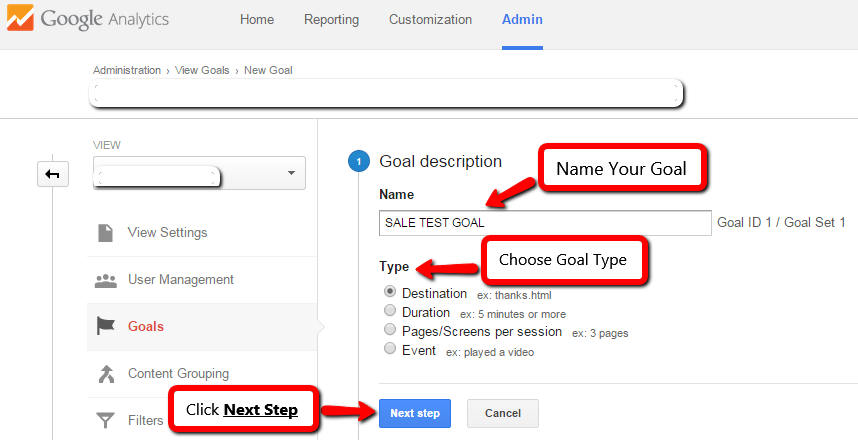Select the Event goal type
Screen dimensions: 858x440
(x=390, y=349)
